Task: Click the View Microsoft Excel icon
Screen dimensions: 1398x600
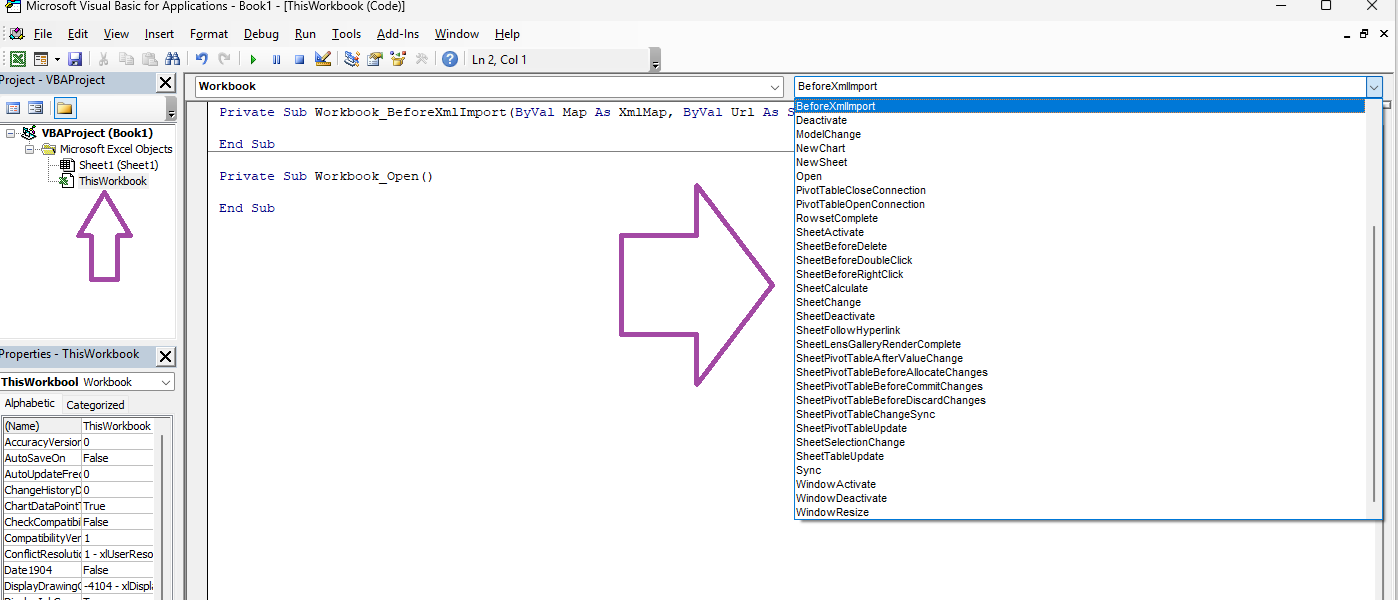Action: [18, 59]
